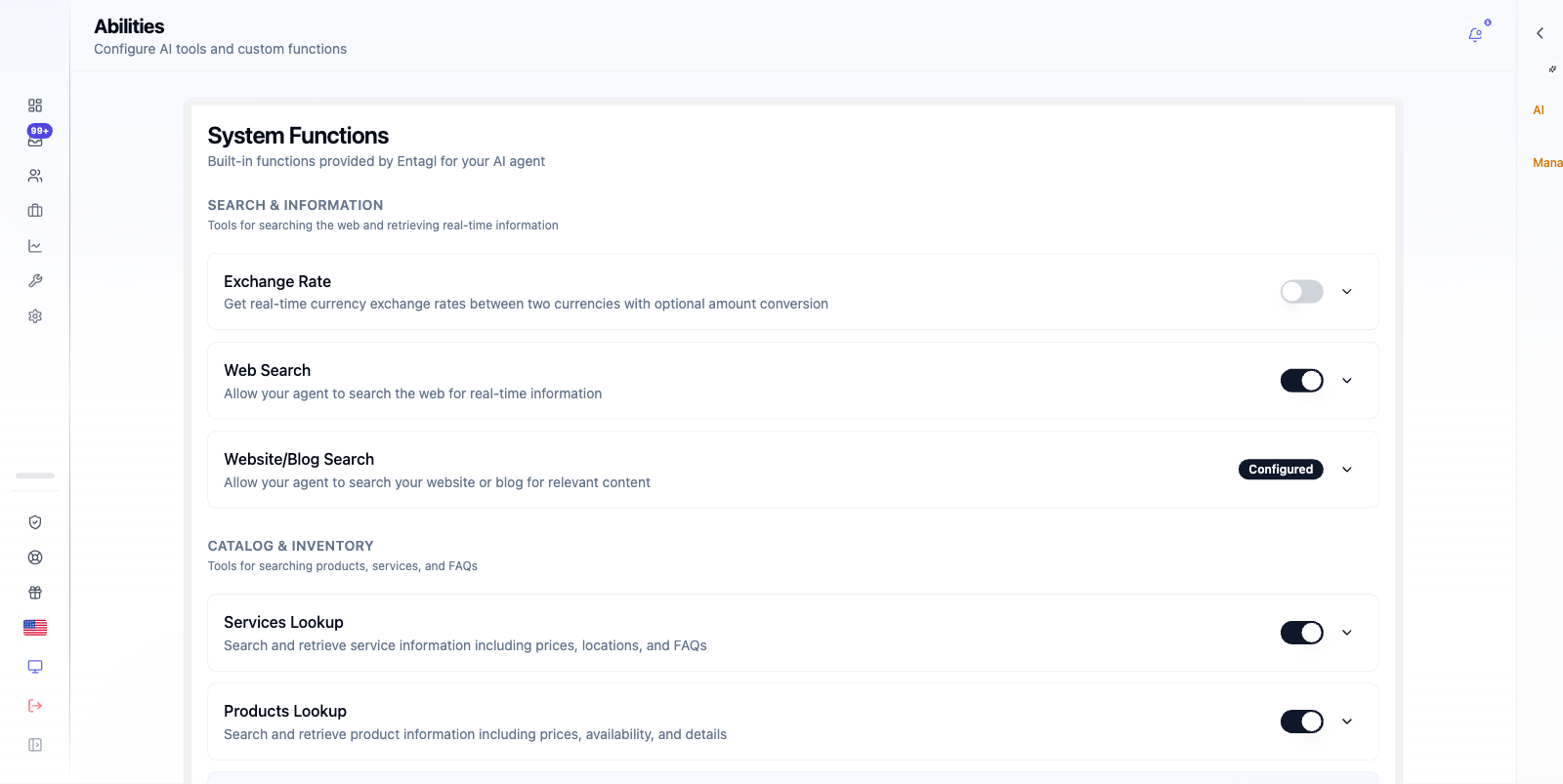The image size is (1563, 784).
Task: Click the CATALOG & INVENTORY section label
Action: click(290, 546)
